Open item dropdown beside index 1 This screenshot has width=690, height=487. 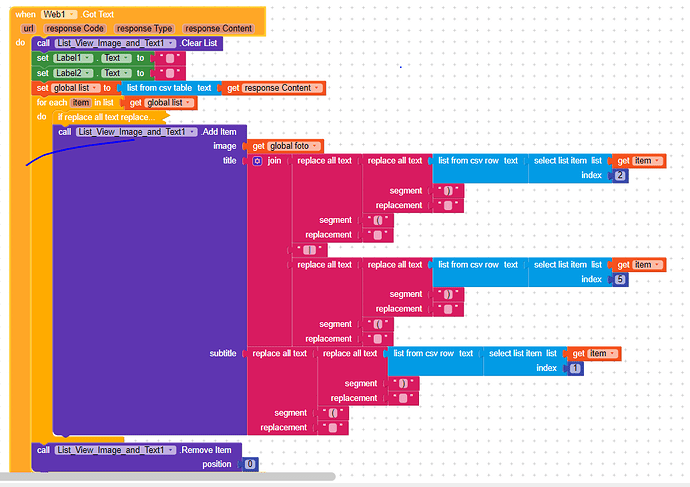coord(612,354)
